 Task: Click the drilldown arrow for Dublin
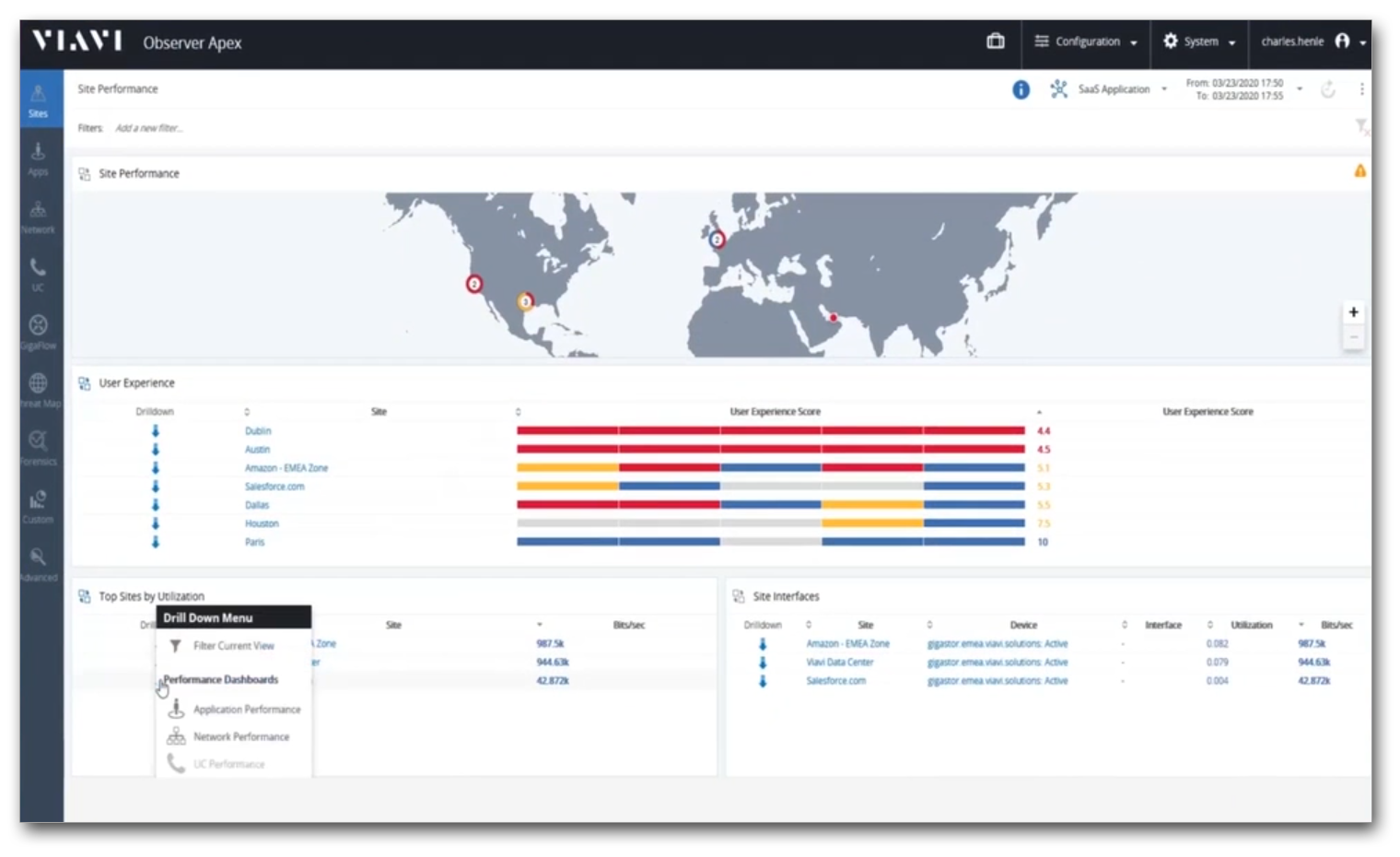point(155,430)
